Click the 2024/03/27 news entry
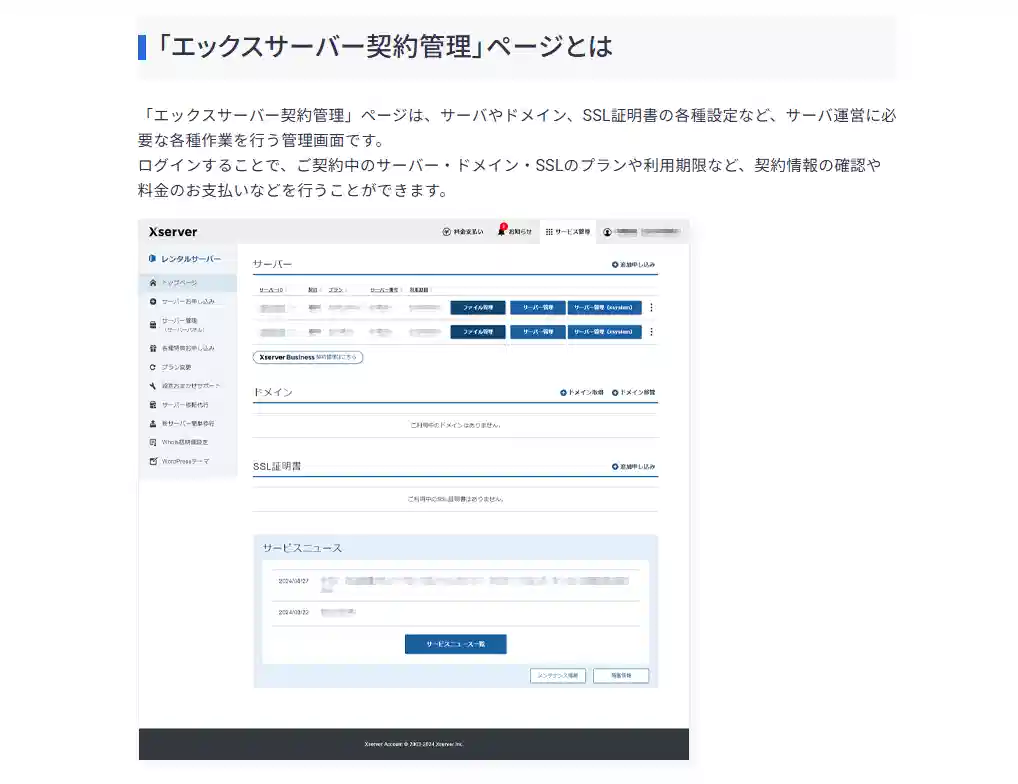Screen dimensions: 1018x784 pyautogui.click(x=456, y=583)
